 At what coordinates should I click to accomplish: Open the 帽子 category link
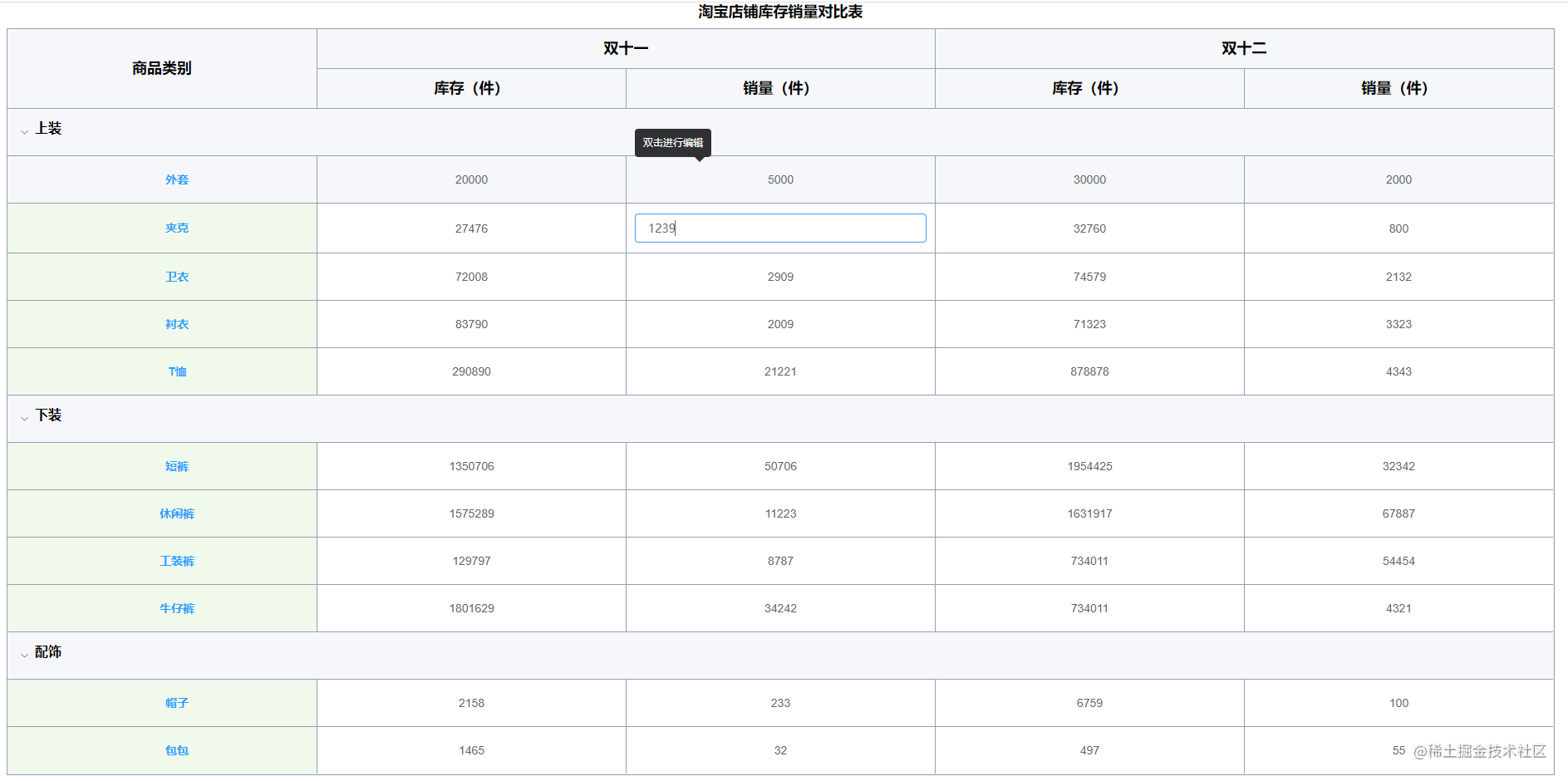tap(177, 703)
